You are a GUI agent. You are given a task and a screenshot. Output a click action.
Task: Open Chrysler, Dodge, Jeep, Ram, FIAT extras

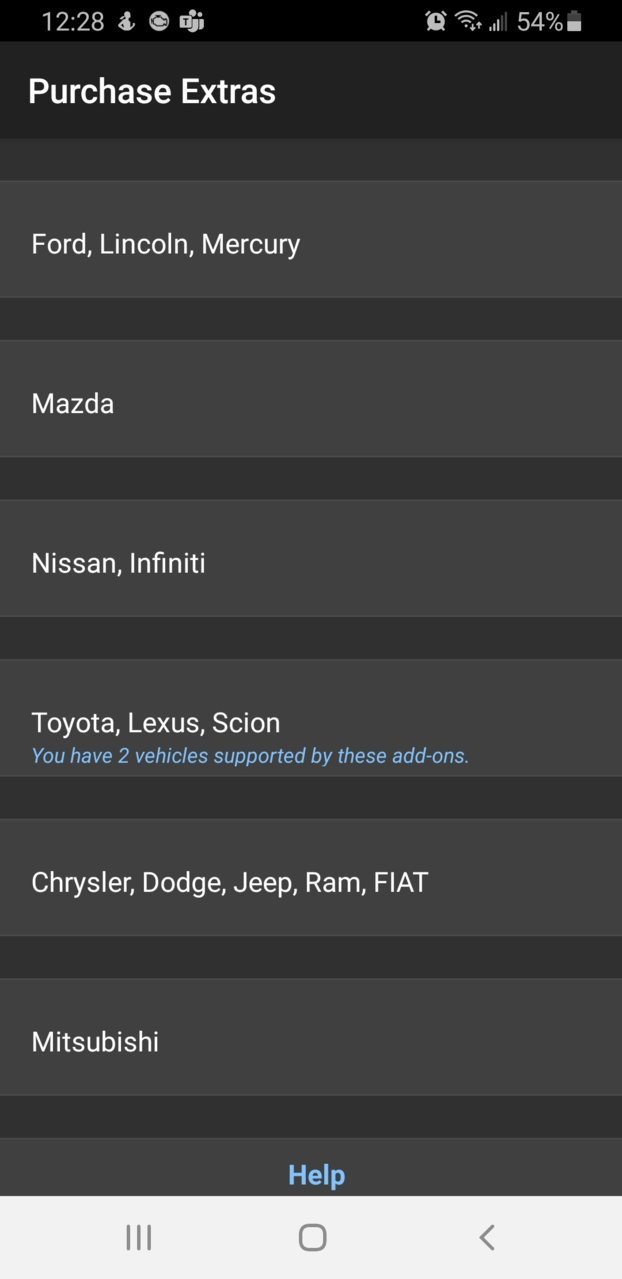[x=311, y=877]
